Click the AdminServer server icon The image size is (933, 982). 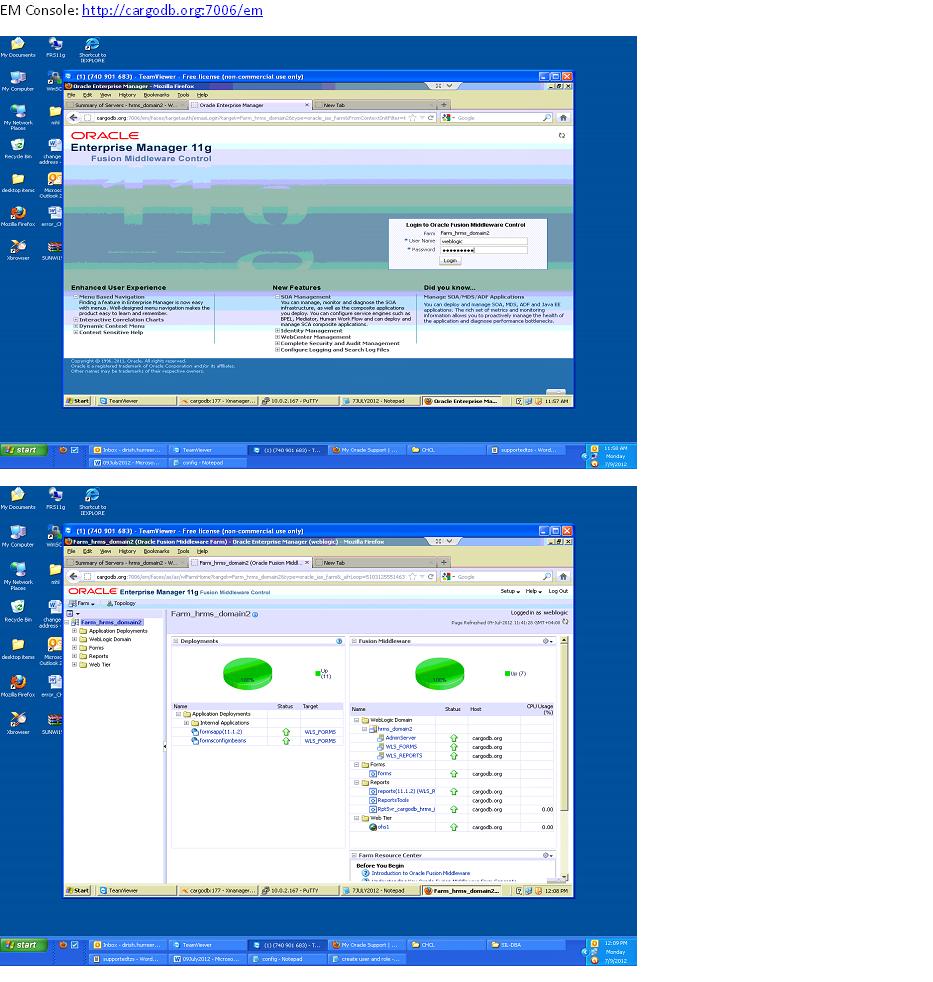[381, 738]
